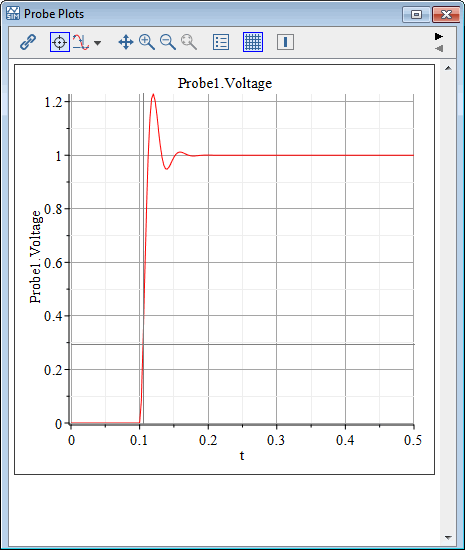Click the Probe1.Voltage plot title
465x550 pixels.
pyautogui.click(x=225, y=83)
